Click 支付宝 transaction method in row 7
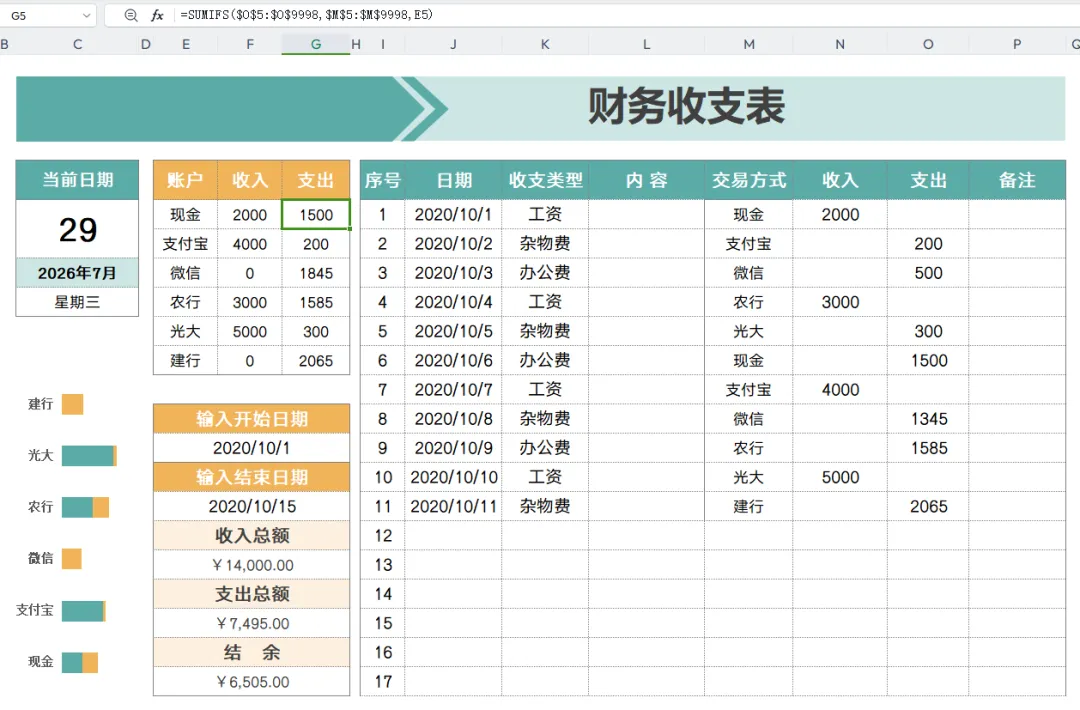The height and width of the screenshot is (710, 1080). pos(749,390)
